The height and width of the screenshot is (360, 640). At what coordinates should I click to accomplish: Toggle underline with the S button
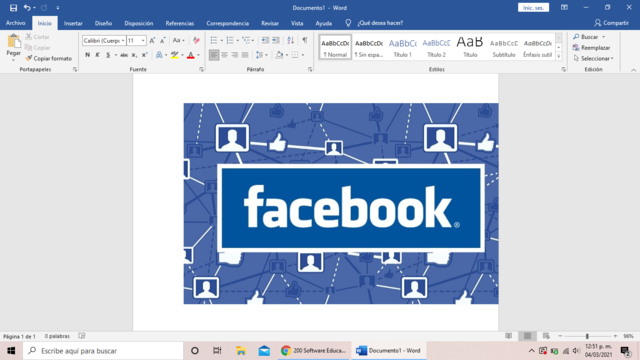pos(108,55)
